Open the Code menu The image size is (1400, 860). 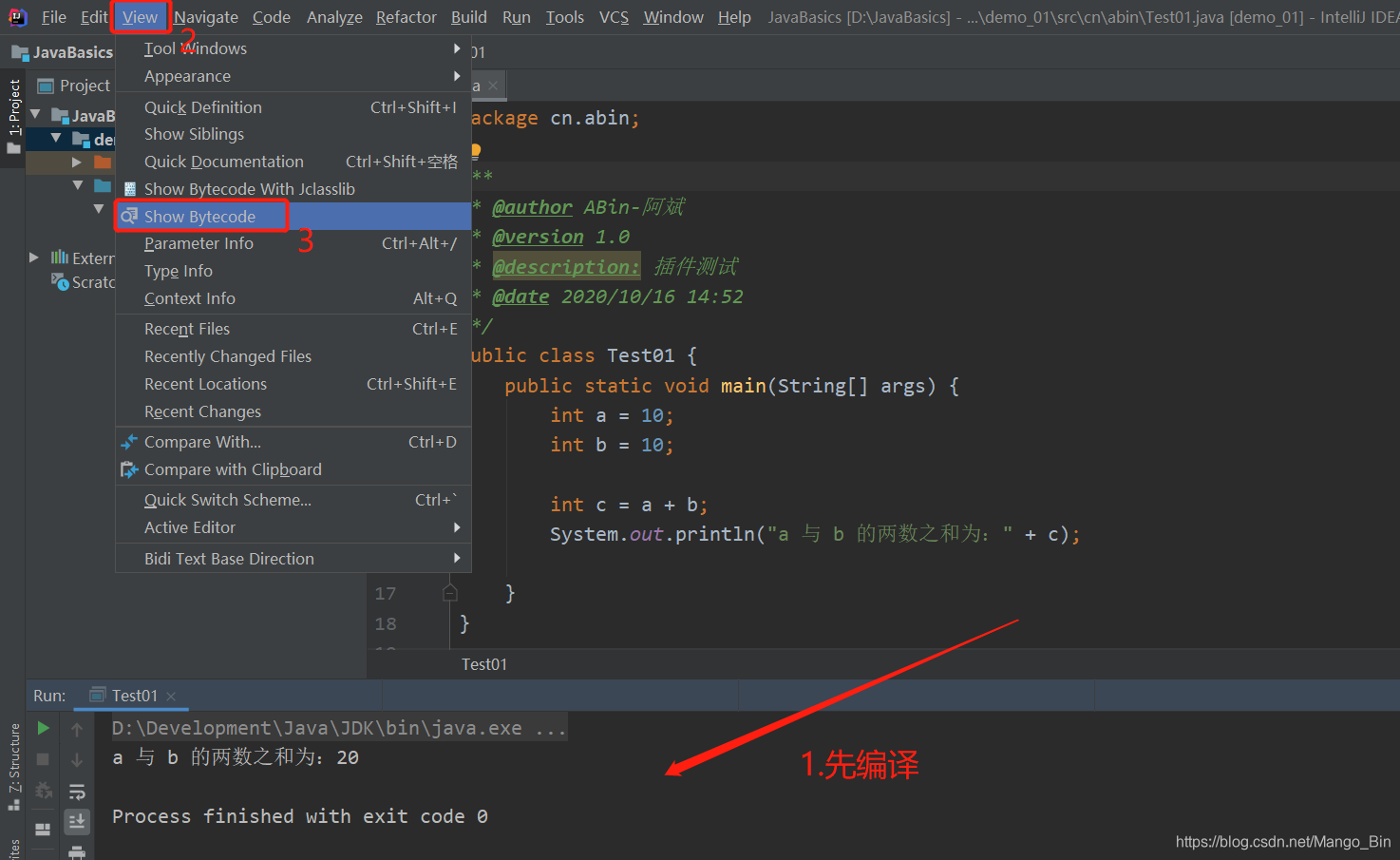click(x=272, y=17)
